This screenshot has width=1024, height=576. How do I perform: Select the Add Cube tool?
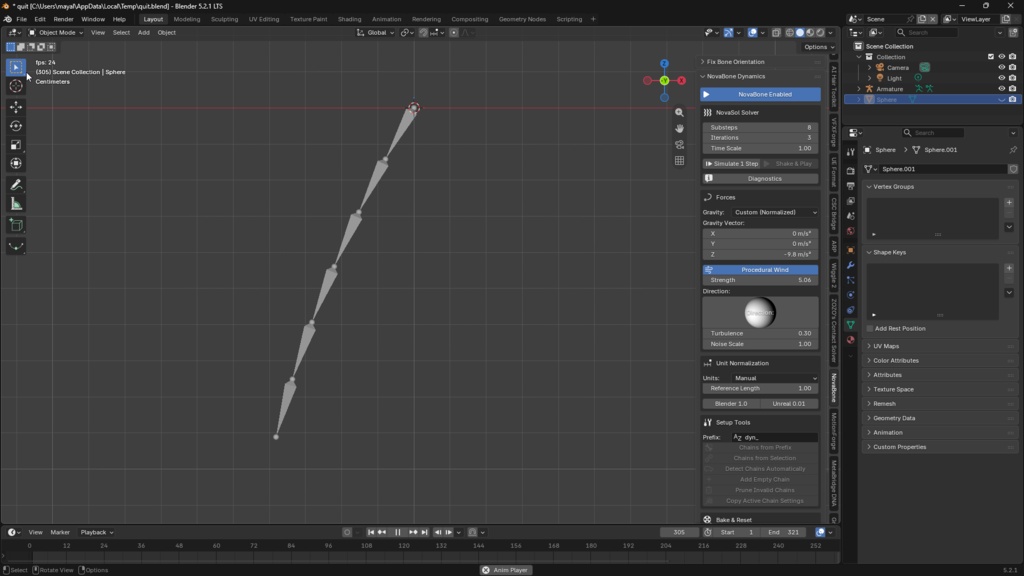(x=16, y=225)
